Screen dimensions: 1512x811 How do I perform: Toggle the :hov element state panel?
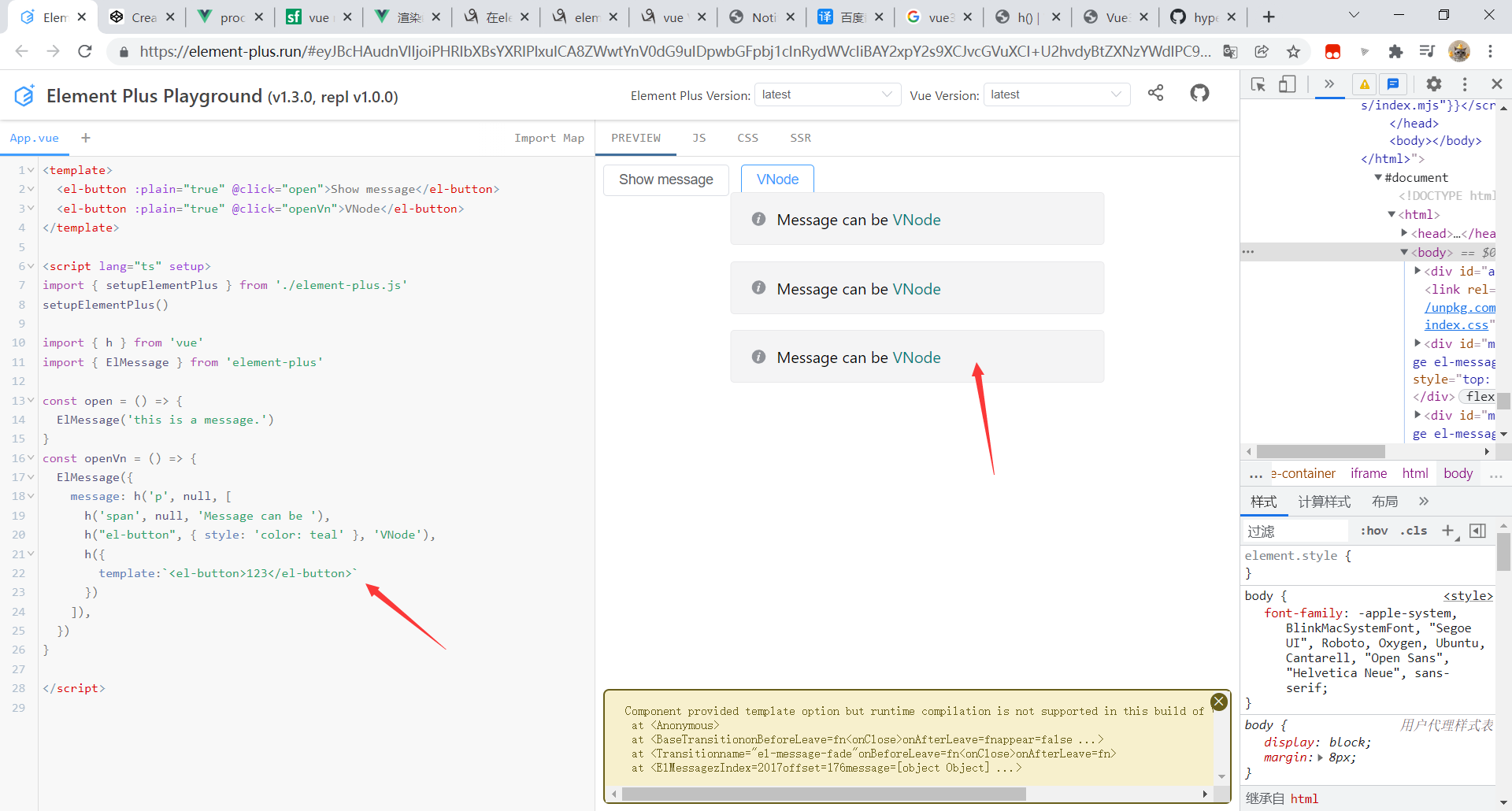pos(1374,531)
